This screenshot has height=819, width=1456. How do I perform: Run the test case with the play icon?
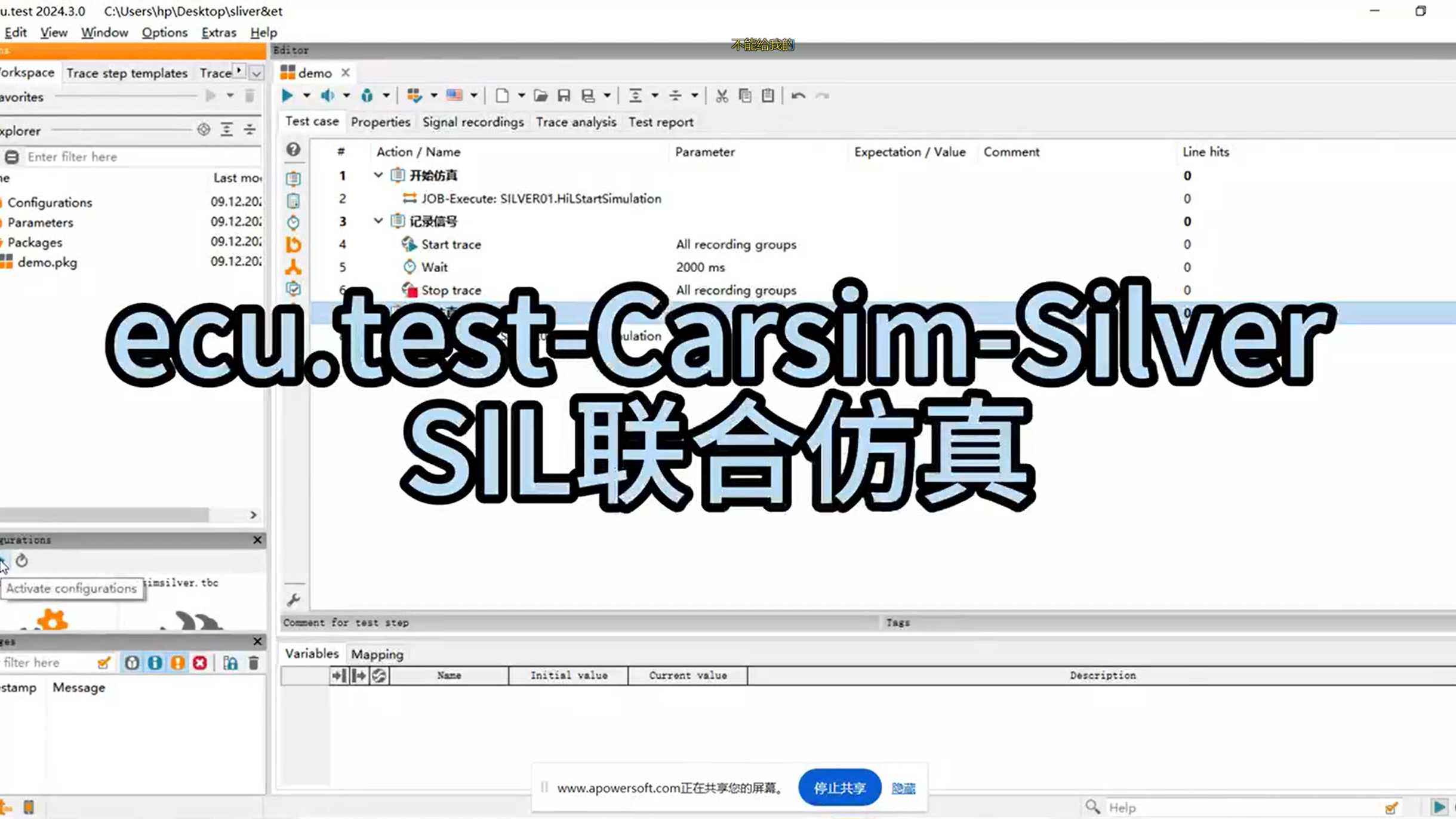point(287,96)
